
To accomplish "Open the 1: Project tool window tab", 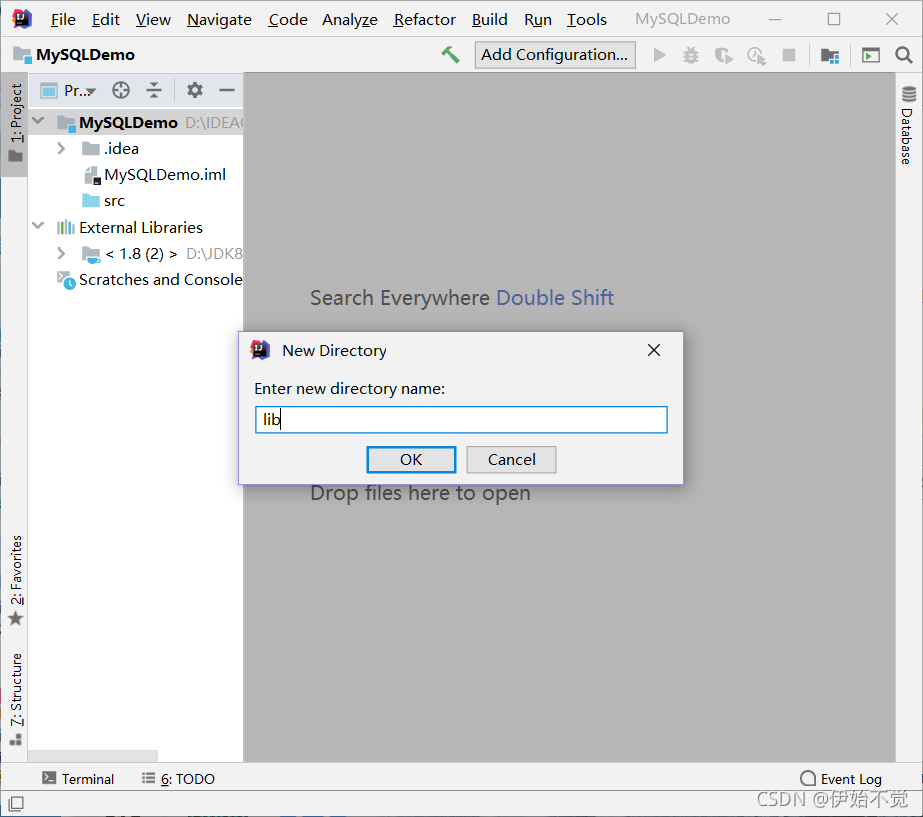I will (x=15, y=124).
